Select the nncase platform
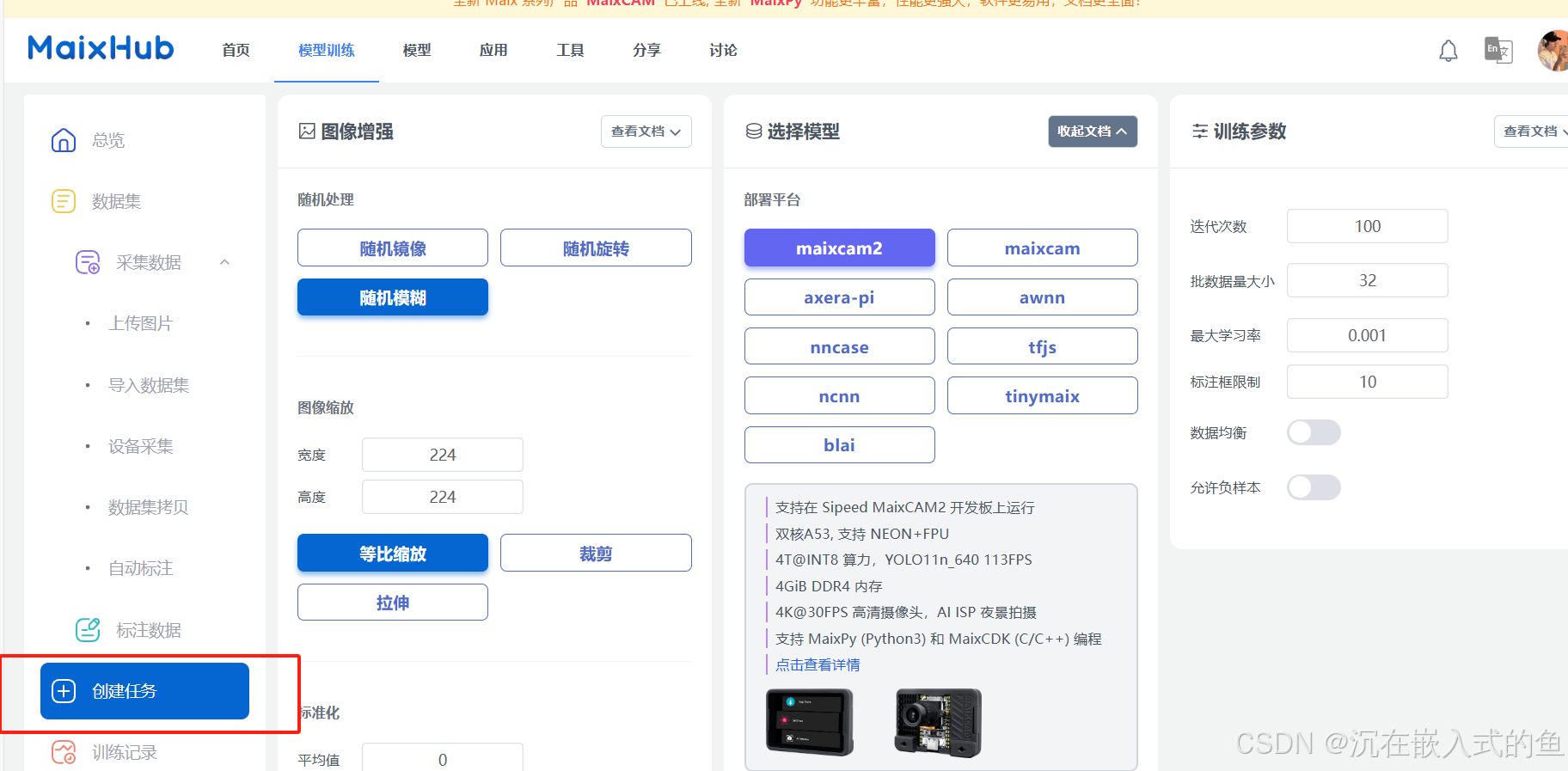 click(839, 346)
